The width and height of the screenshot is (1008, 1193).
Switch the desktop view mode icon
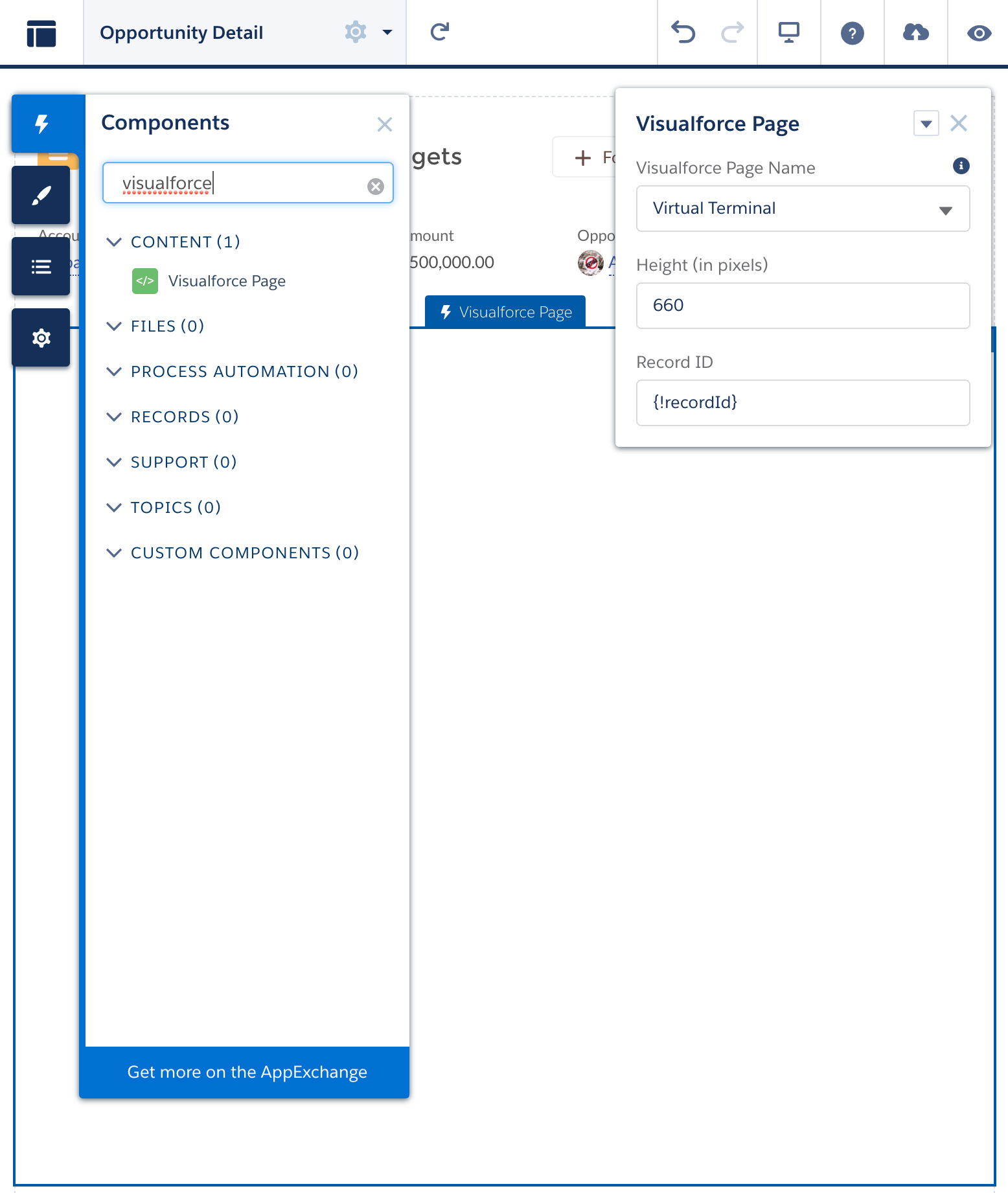(x=788, y=32)
